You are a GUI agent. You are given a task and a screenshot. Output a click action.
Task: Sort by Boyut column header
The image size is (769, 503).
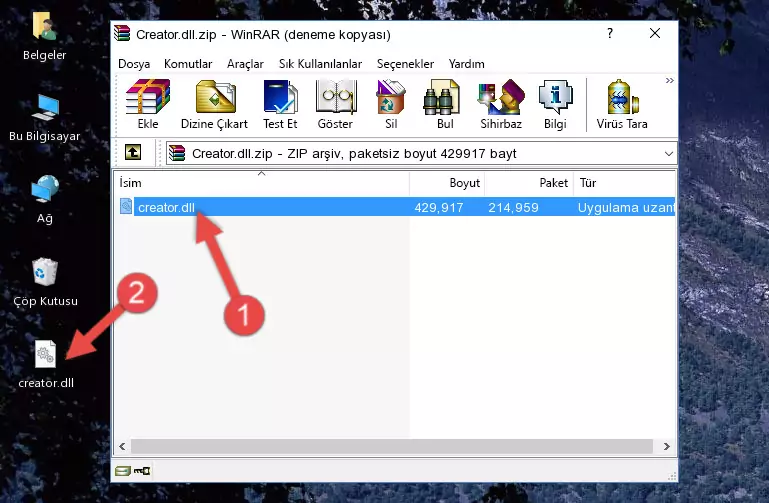[447, 183]
